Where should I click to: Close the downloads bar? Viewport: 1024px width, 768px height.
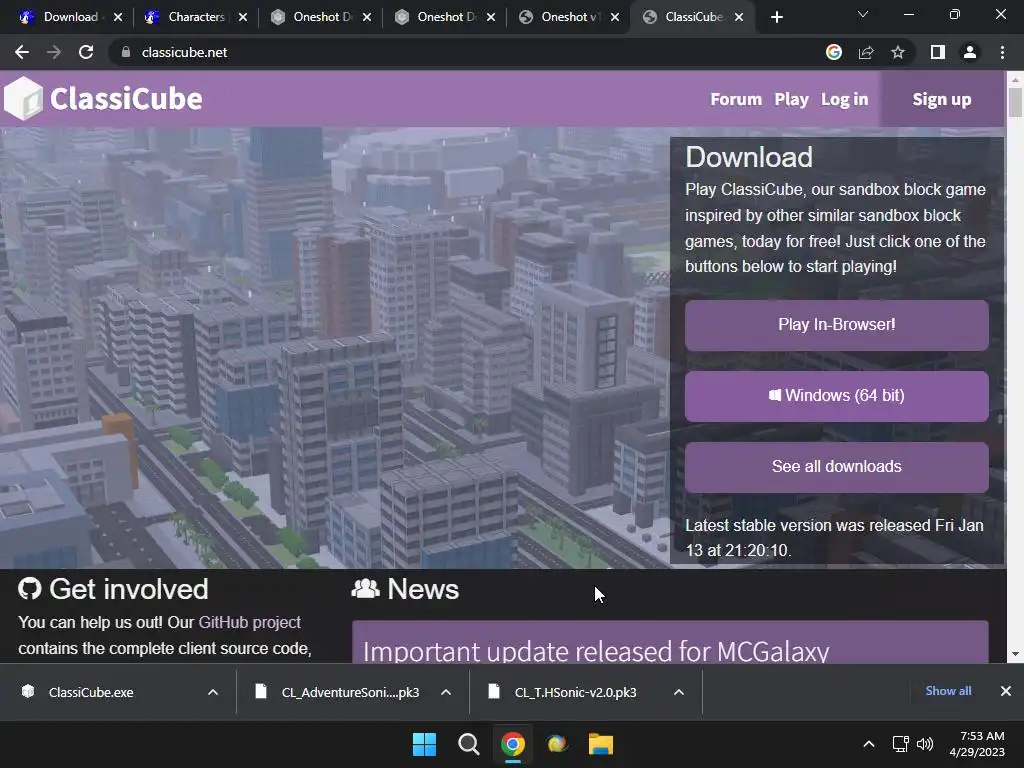pyautogui.click(x=1006, y=691)
